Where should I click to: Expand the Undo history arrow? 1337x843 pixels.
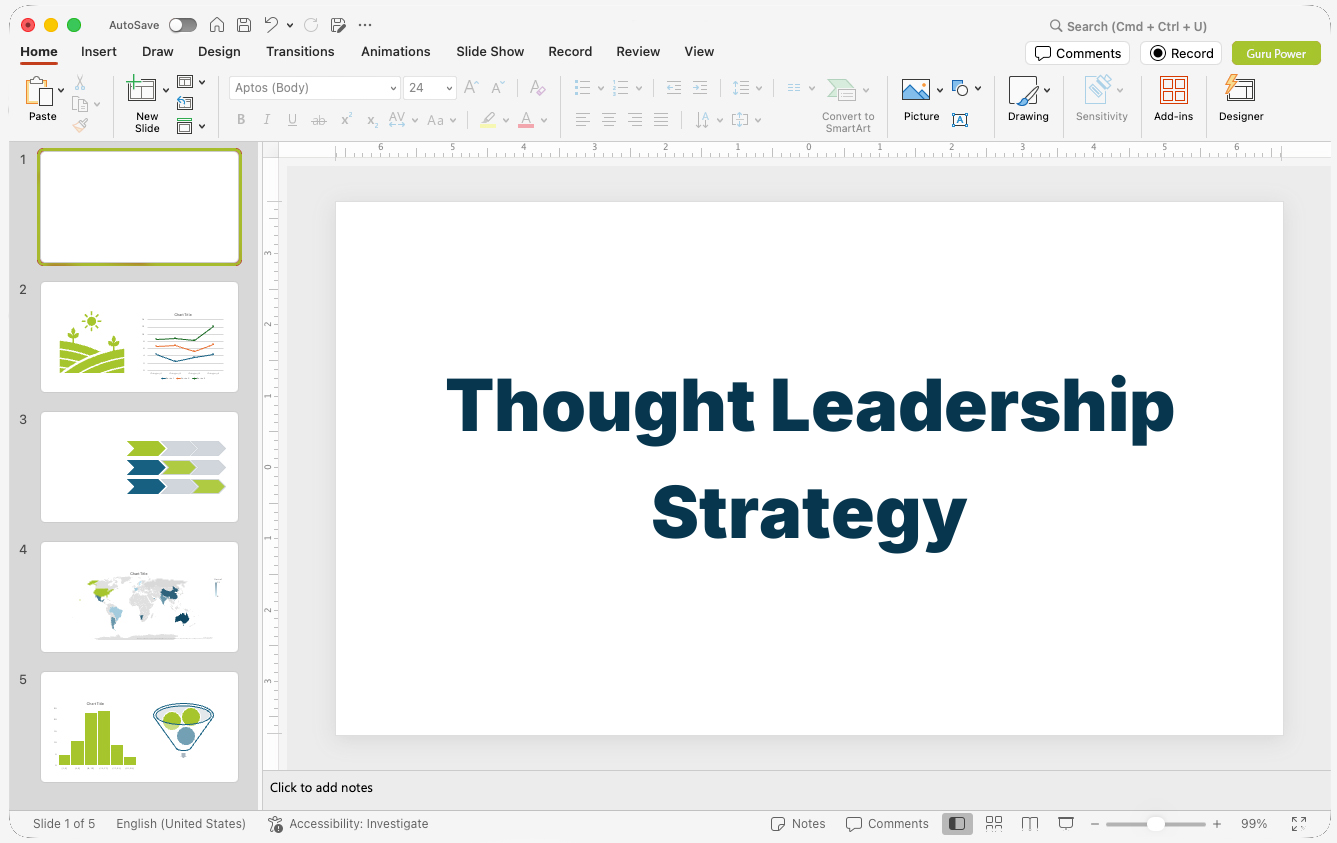point(290,25)
